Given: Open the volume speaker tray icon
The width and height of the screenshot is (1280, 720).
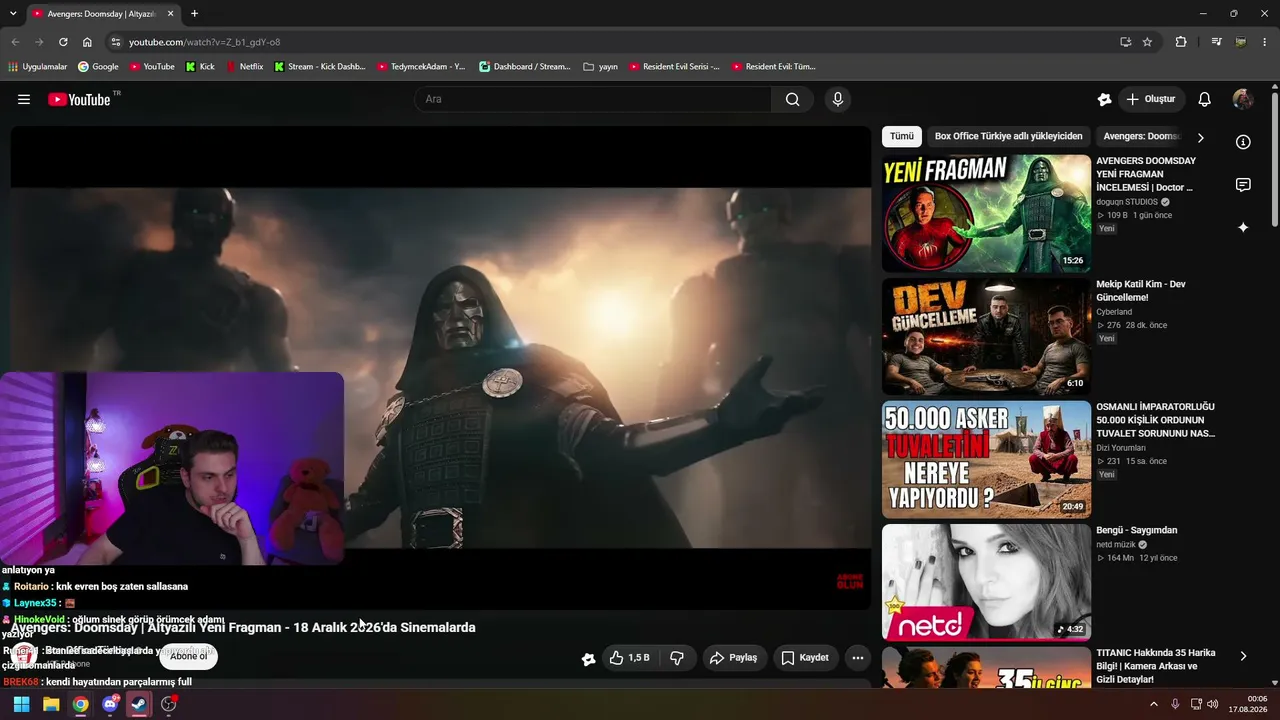Looking at the screenshot, I should (x=1213, y=704).
